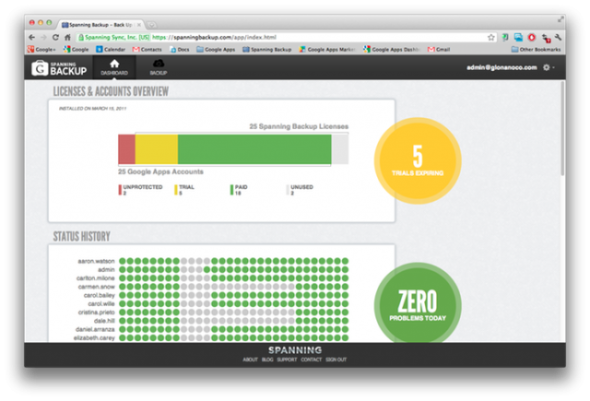Viewport: 590px width, 401px height.
Task: Click the green Paid bar segment
Action: point(255,149)
